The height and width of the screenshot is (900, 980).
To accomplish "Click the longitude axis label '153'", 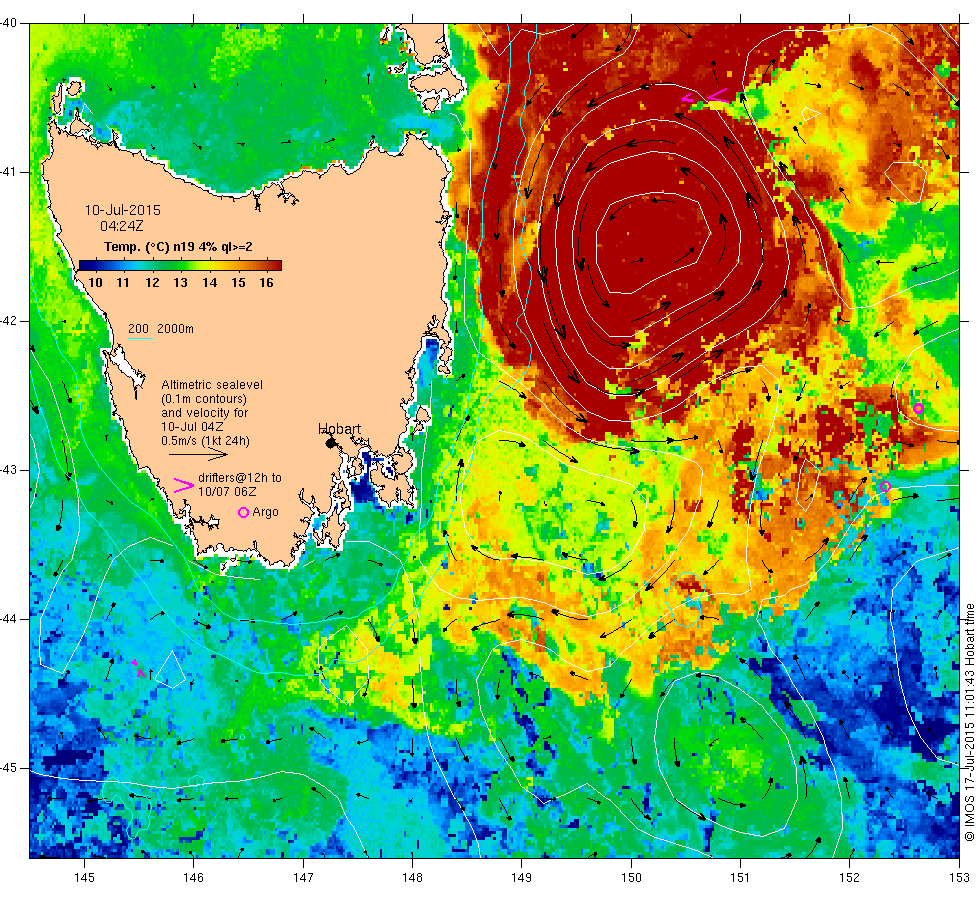I will pyautogui.click(x=959, y=878).
